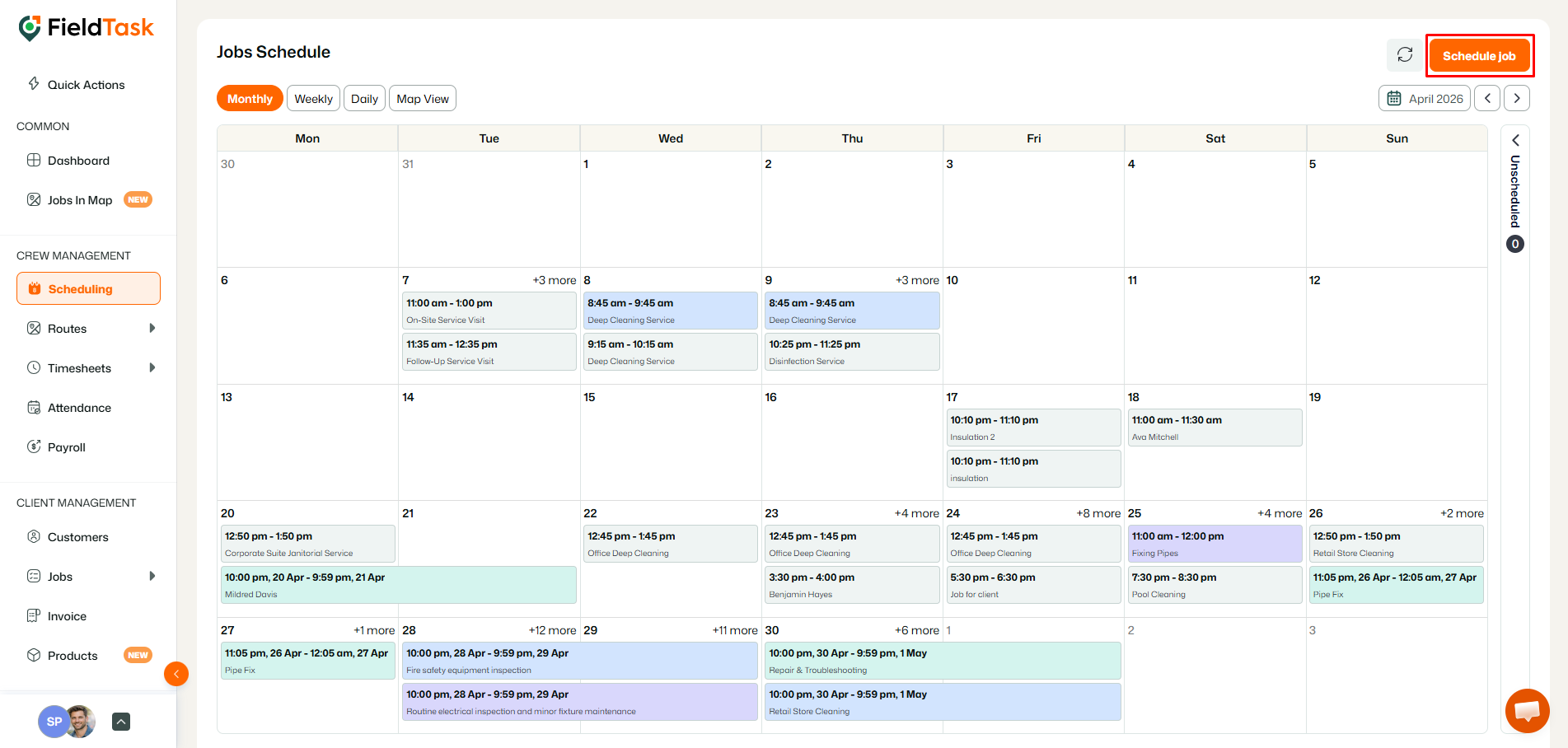Select the Scheduling menu item
The height and width of the screenshot is (748, 1568).
pos(88,289)
